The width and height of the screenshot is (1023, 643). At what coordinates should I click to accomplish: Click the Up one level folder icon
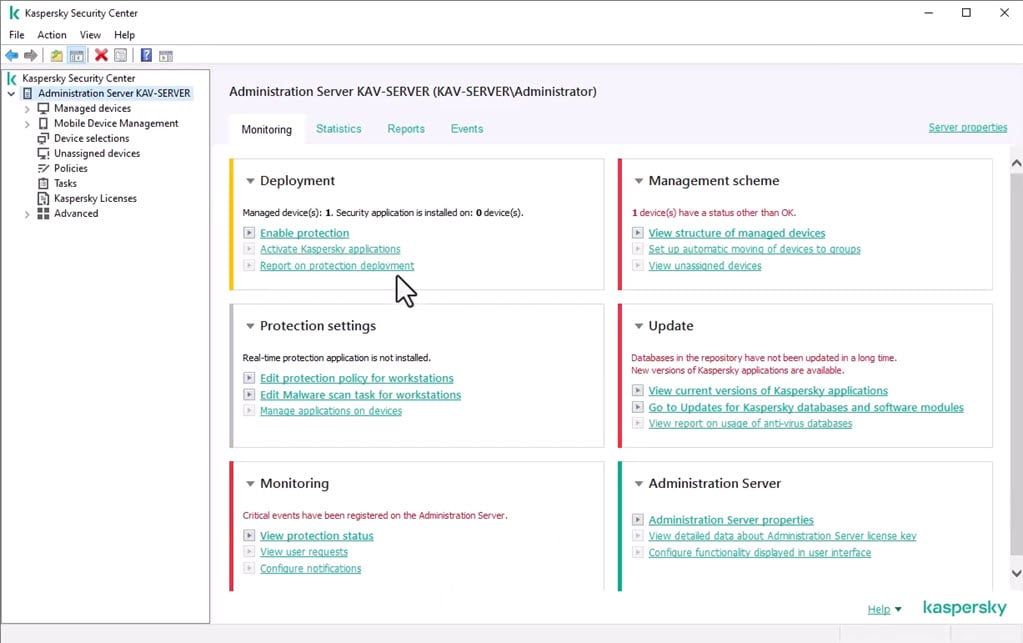57,56
